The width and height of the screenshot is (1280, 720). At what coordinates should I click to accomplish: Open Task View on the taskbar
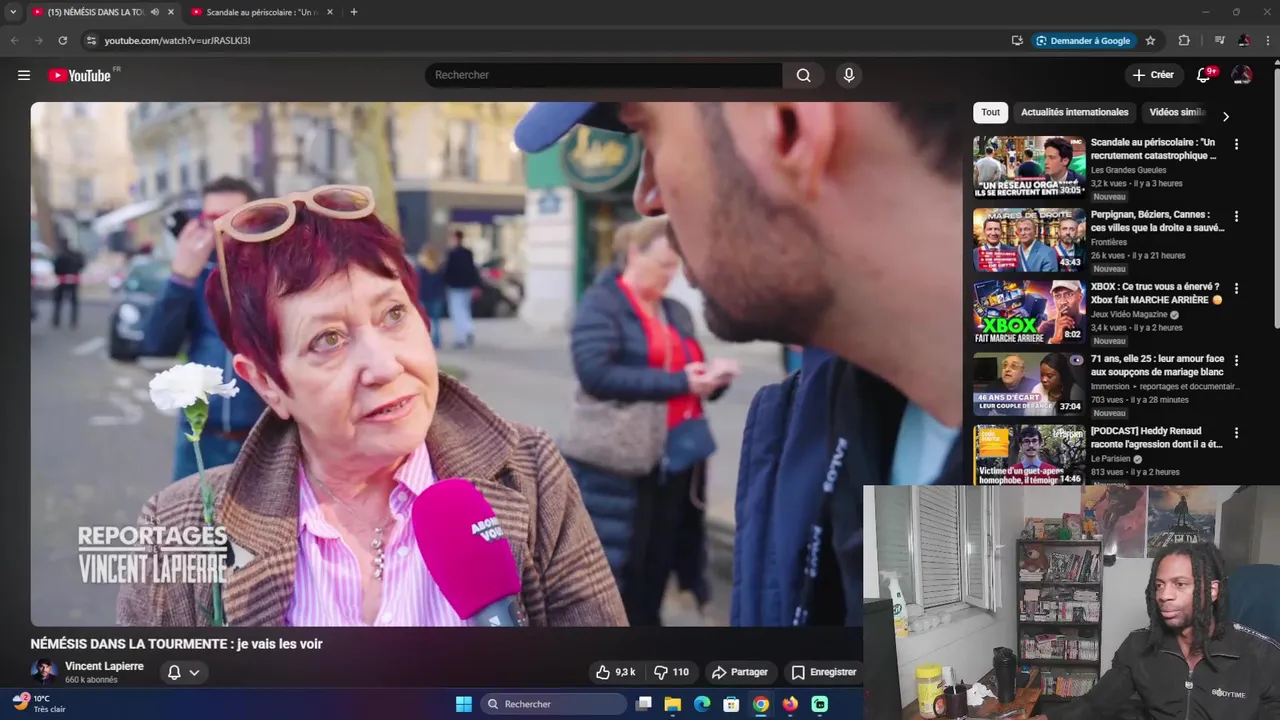pos(644,704)
